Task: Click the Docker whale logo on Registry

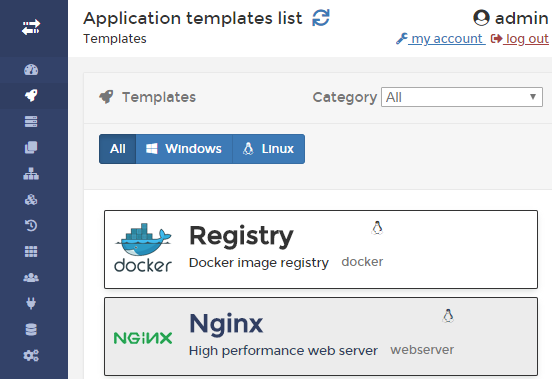Action: click(x=143, y=247)
